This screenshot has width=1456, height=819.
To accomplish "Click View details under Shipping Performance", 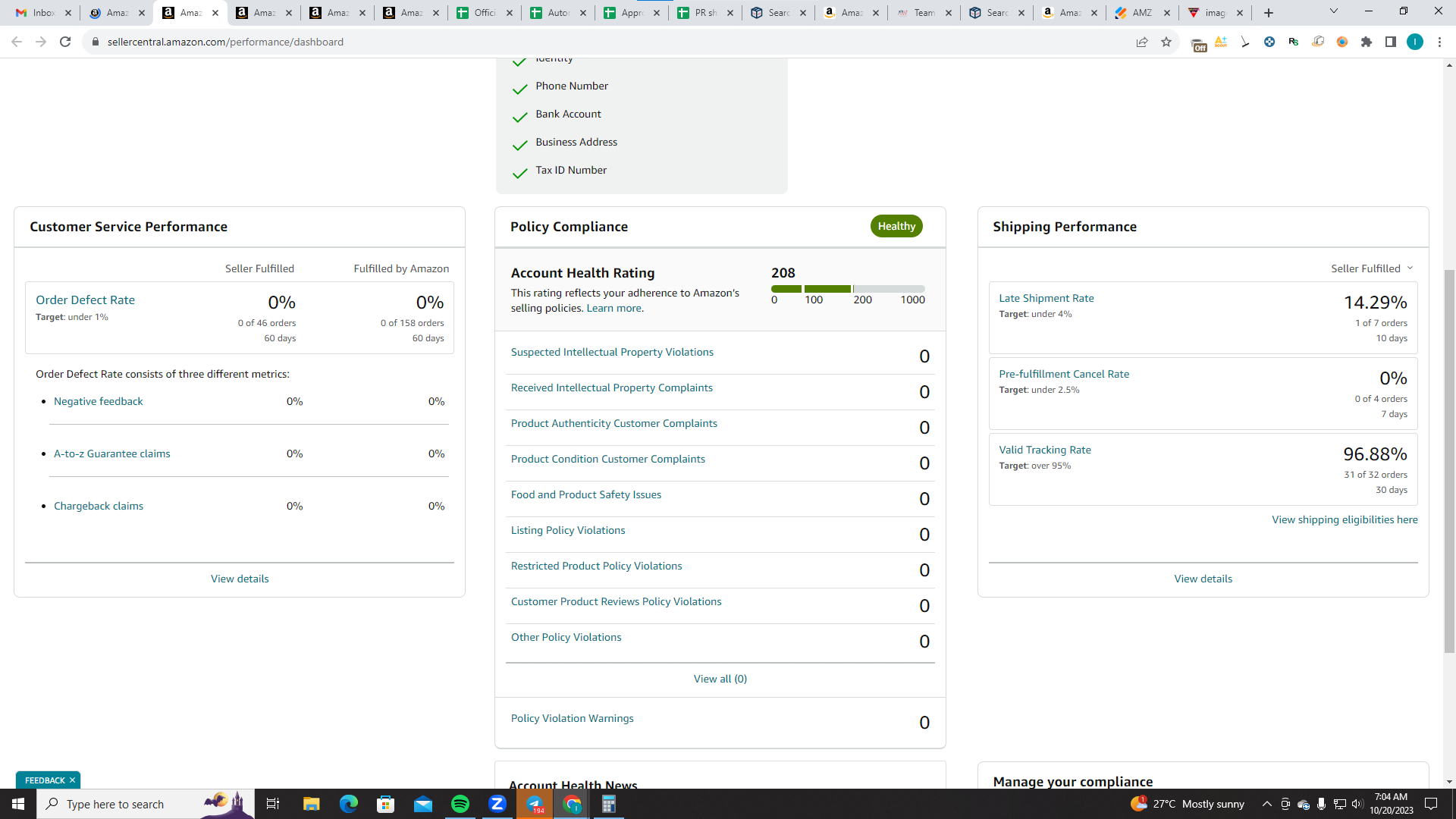I will (x=1203, y=579).
